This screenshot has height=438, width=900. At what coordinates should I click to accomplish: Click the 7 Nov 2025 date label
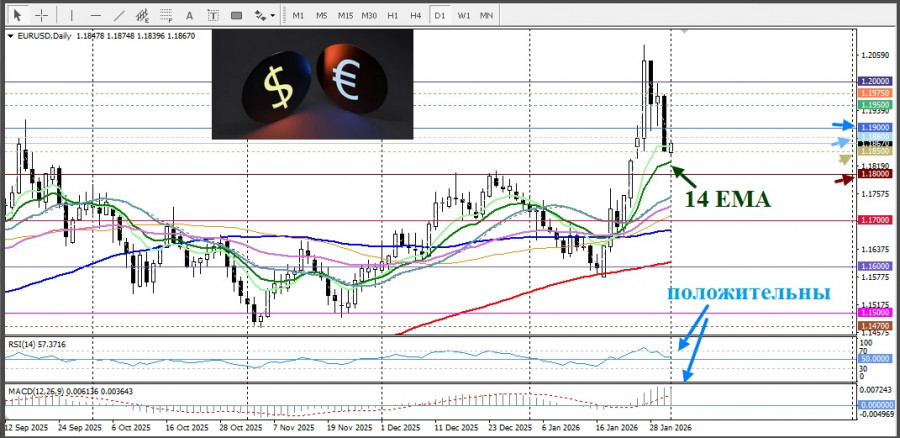coord(293,428)
